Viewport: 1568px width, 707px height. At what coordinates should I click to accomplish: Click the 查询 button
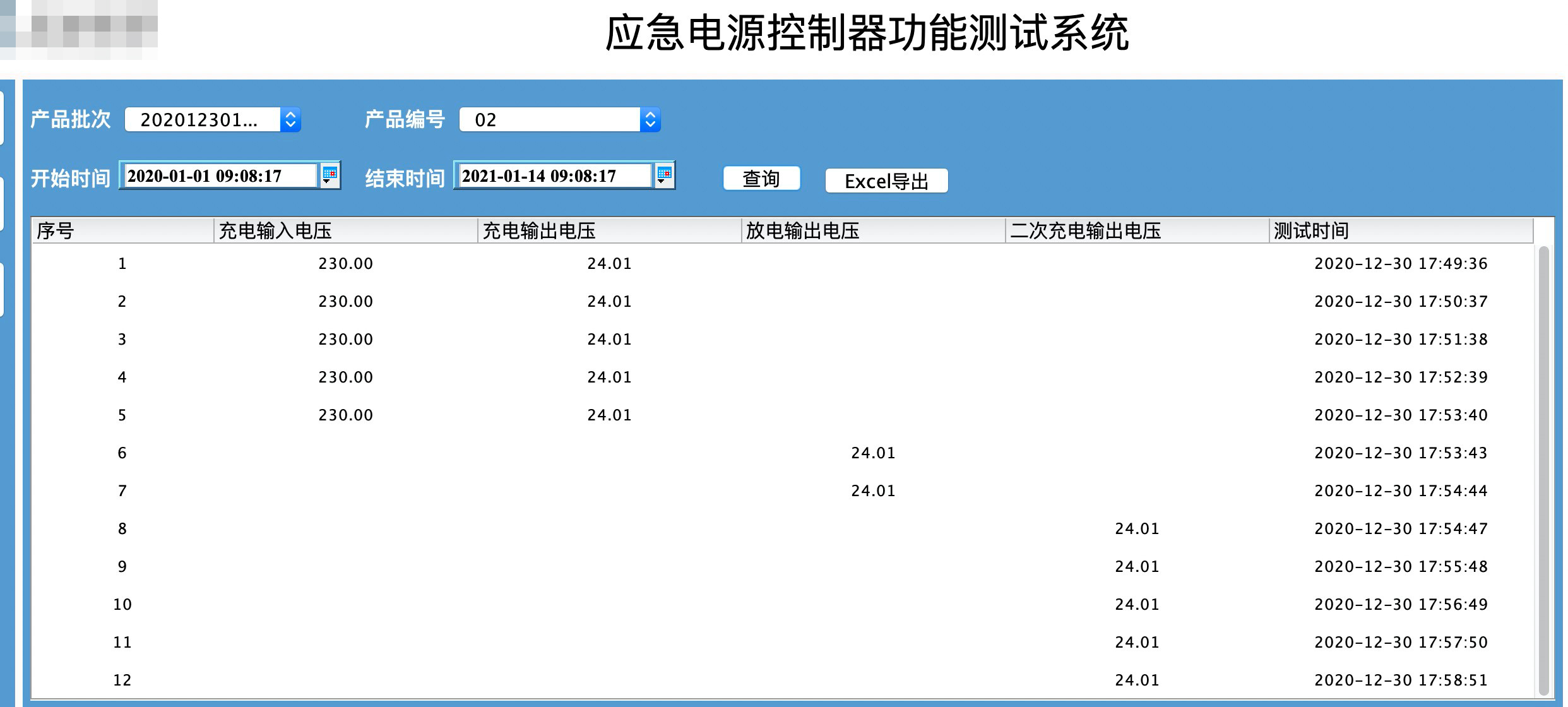click(761, 179)
